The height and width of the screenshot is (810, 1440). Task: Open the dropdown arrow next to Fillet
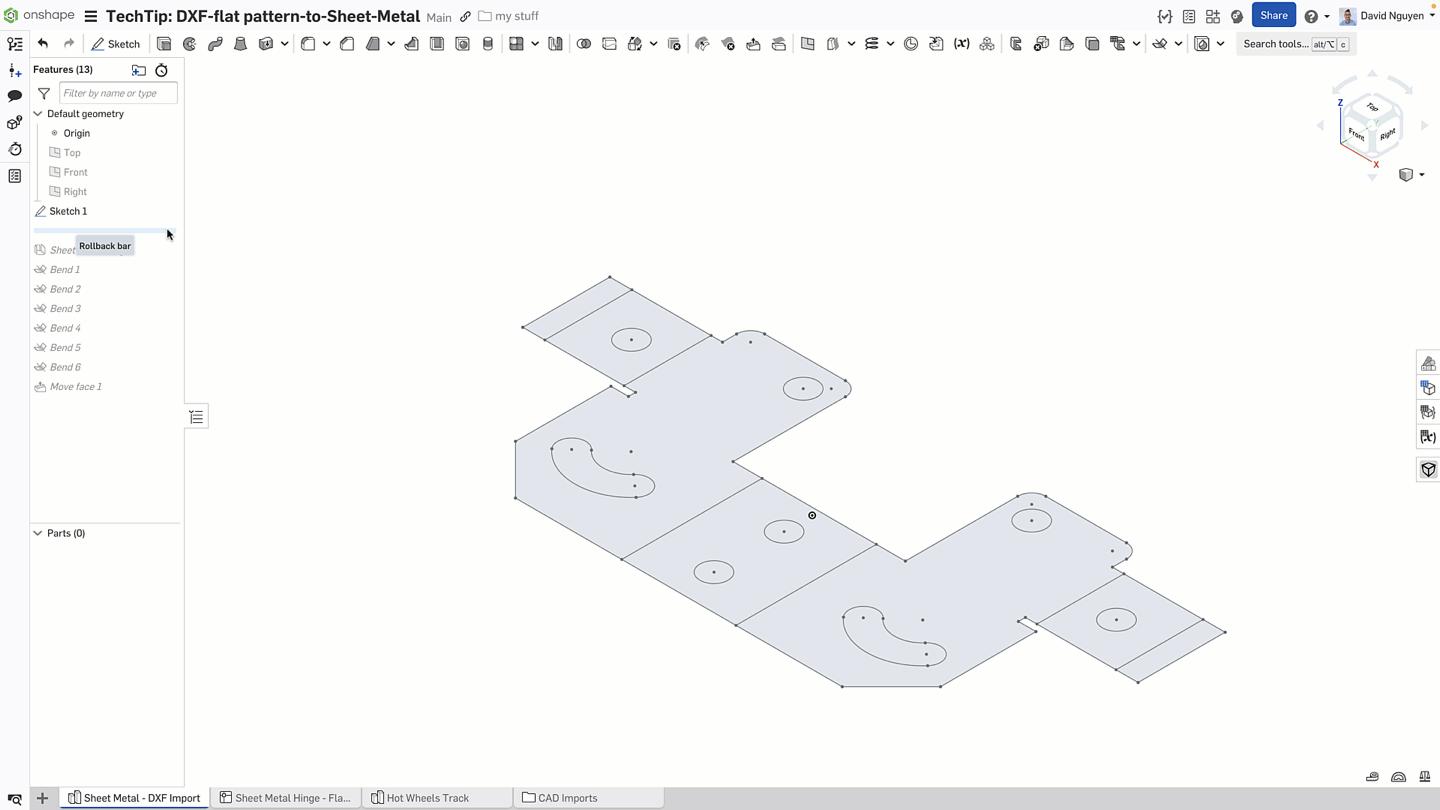pos(326,44)
